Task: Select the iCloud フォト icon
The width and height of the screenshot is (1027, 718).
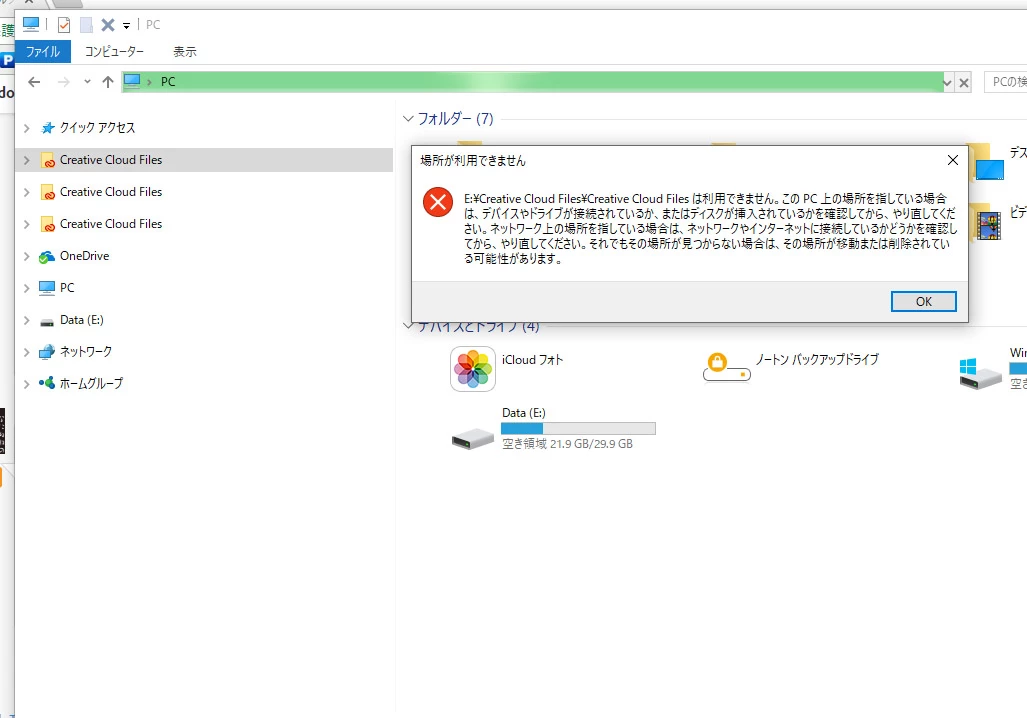Action: coord(473,369)
